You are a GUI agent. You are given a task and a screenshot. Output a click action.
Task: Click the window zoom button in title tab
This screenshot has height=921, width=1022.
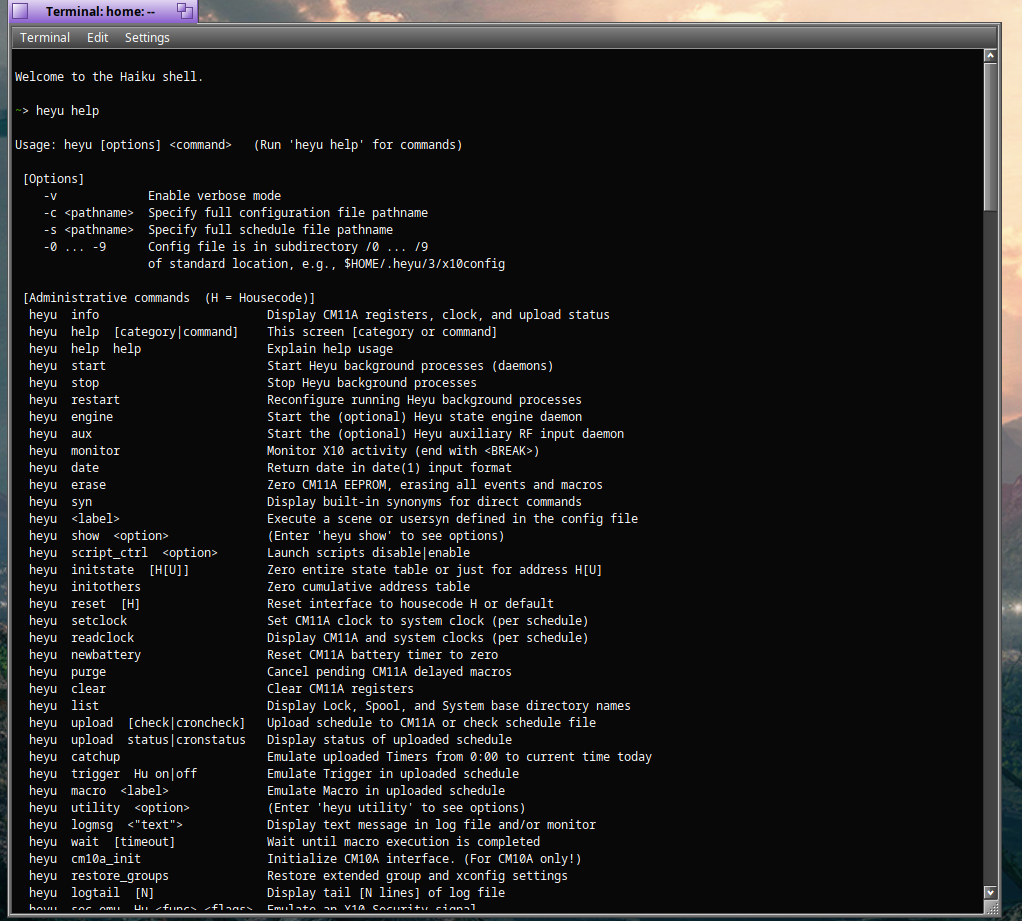coord(185,10)
